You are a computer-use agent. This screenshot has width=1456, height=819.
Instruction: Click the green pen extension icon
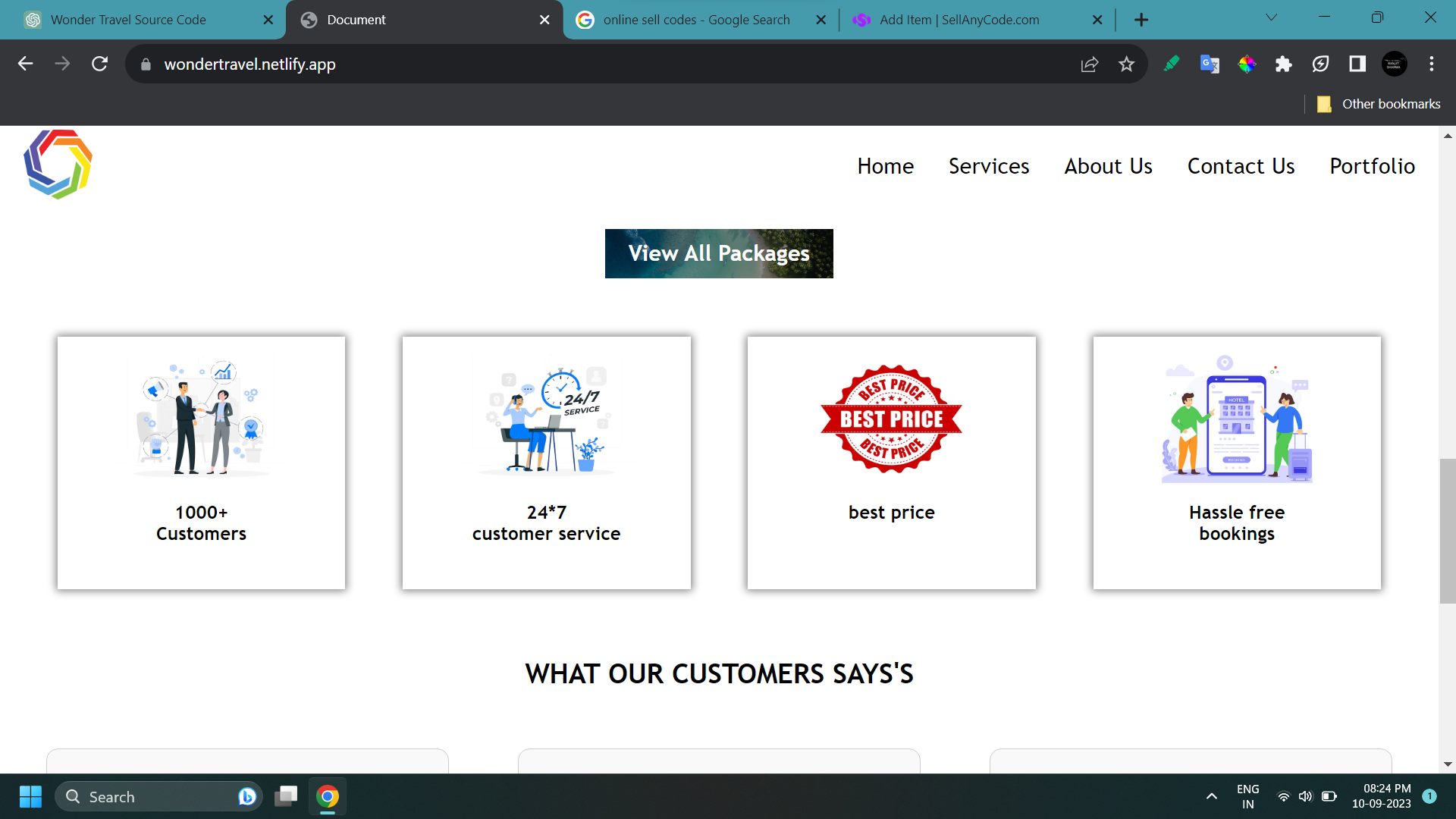tap(1172, 64)
